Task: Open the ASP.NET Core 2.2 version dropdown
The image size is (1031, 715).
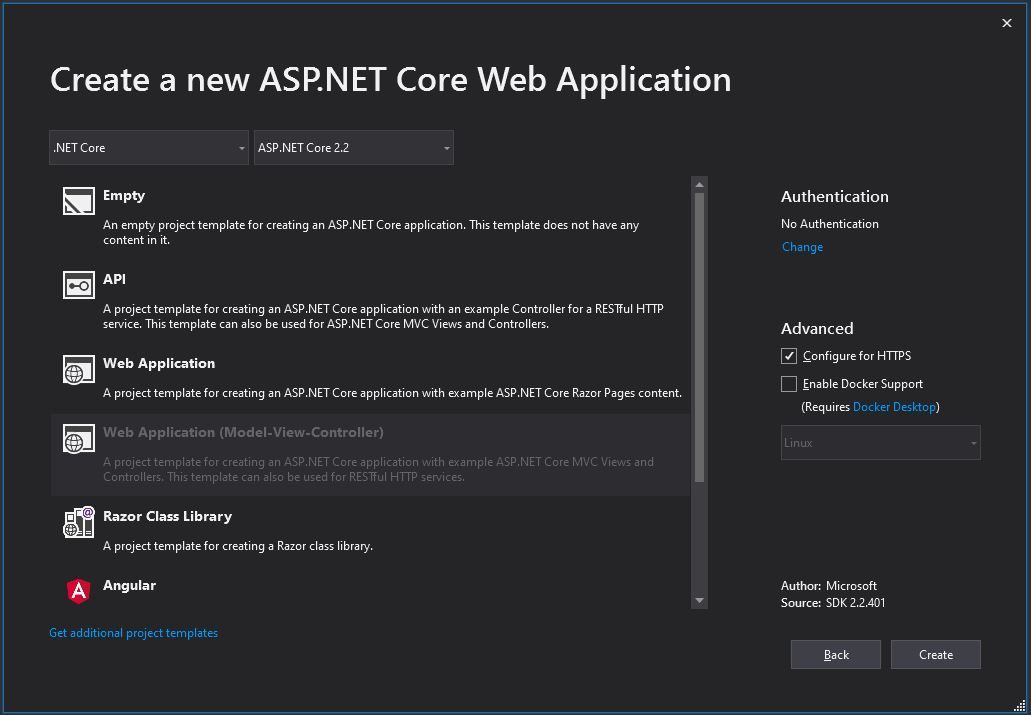Action: coord(354,147)
